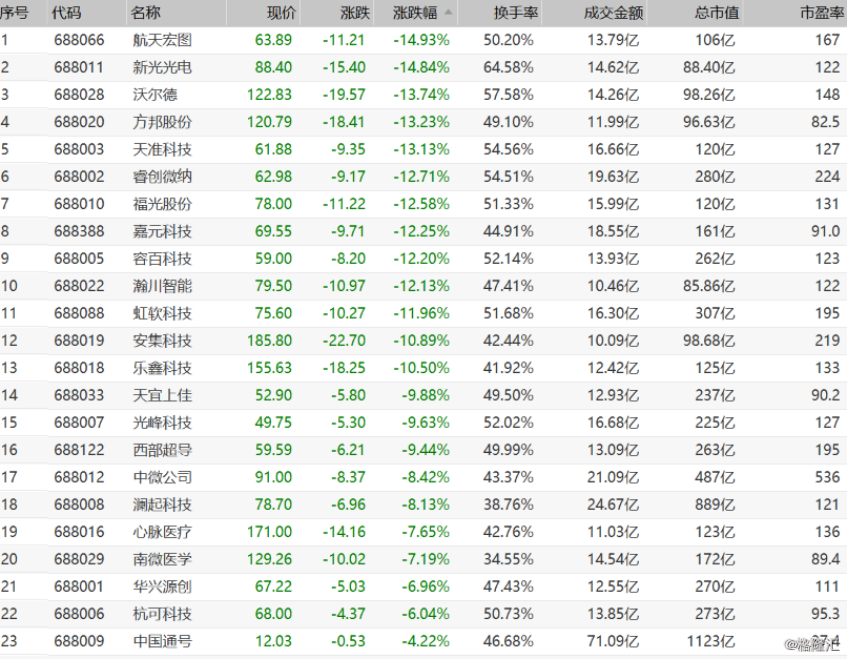Click P/E ratio value 224
847x659 pixels.
tap(828, 177)
